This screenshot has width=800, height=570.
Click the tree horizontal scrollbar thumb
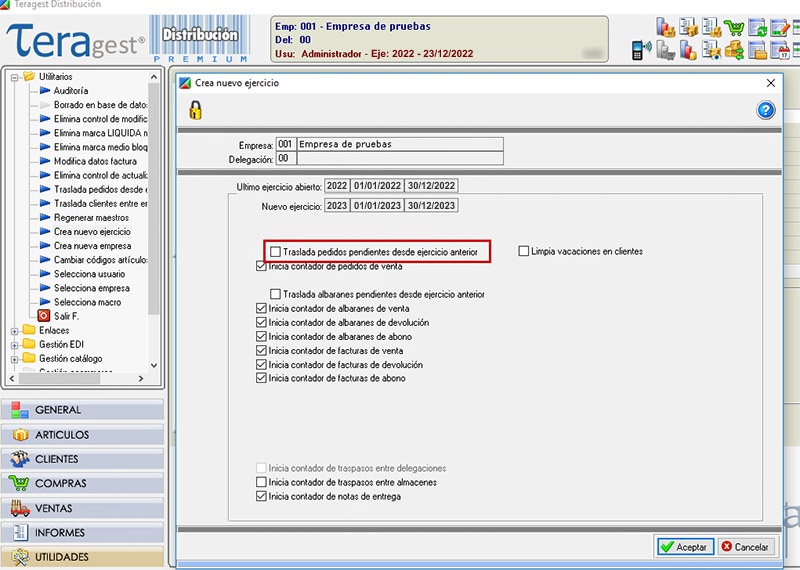pos(59,379)
